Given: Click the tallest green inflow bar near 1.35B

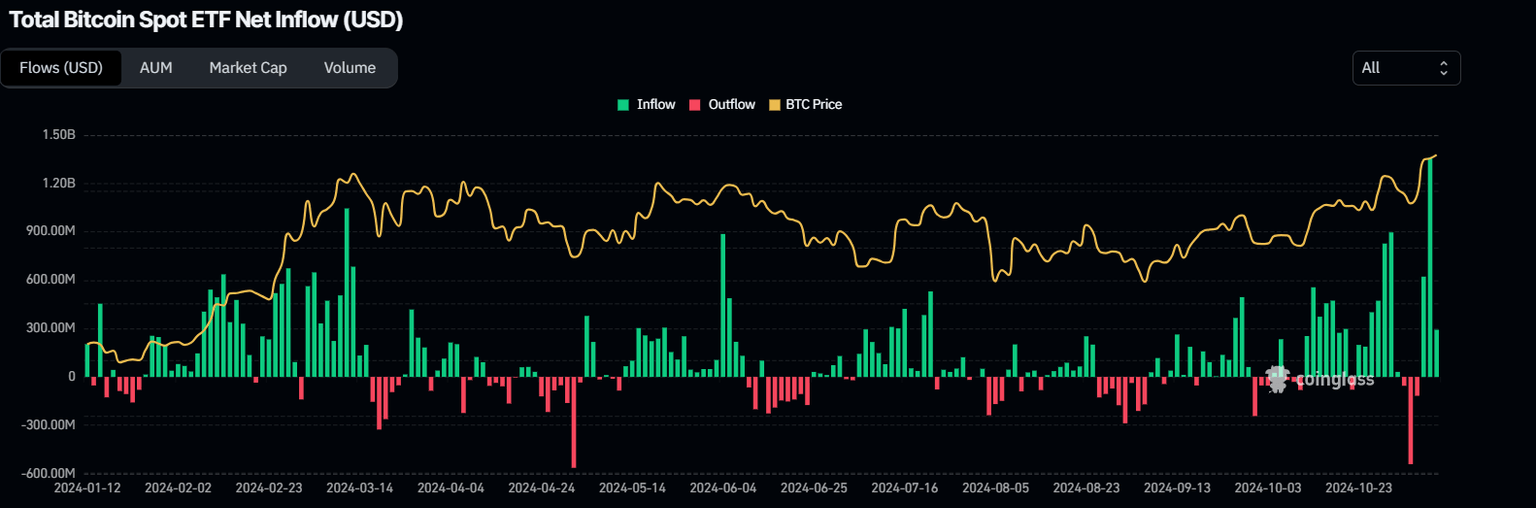Looking at the screenshot, I should (1430, 267).
